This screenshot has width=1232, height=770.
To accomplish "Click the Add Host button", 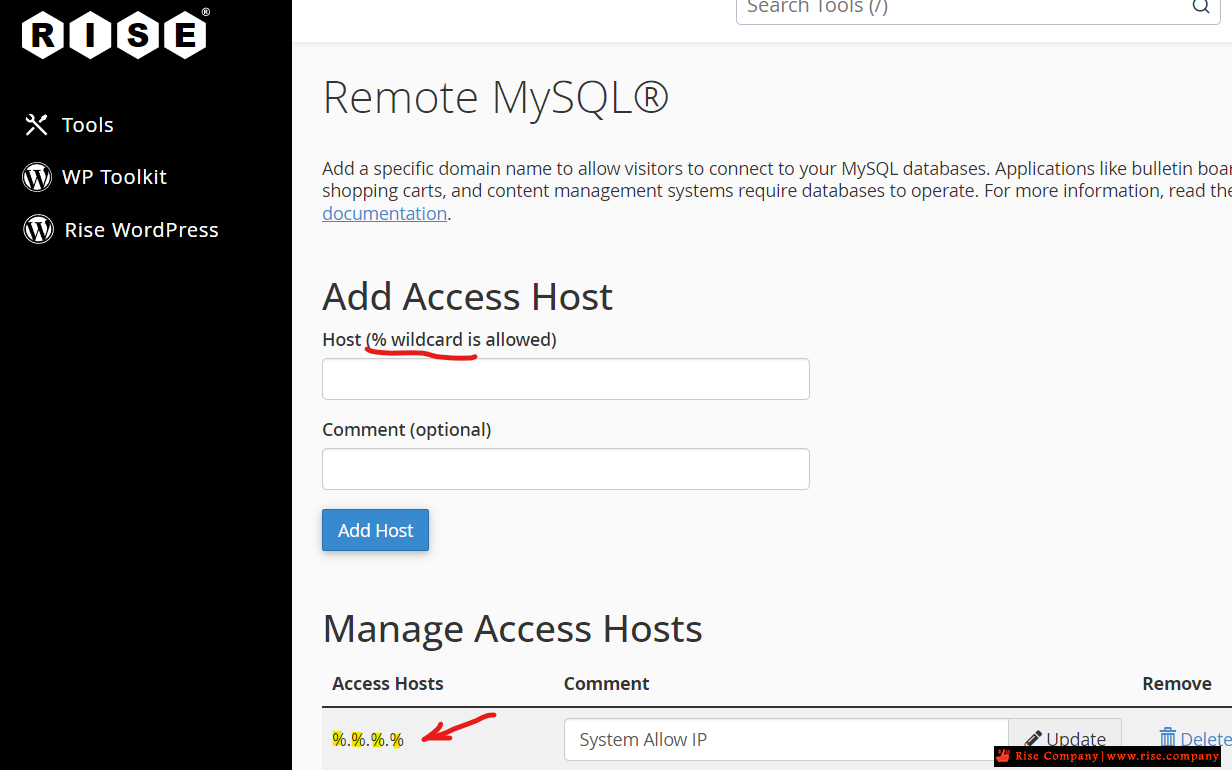I will 375,530.
